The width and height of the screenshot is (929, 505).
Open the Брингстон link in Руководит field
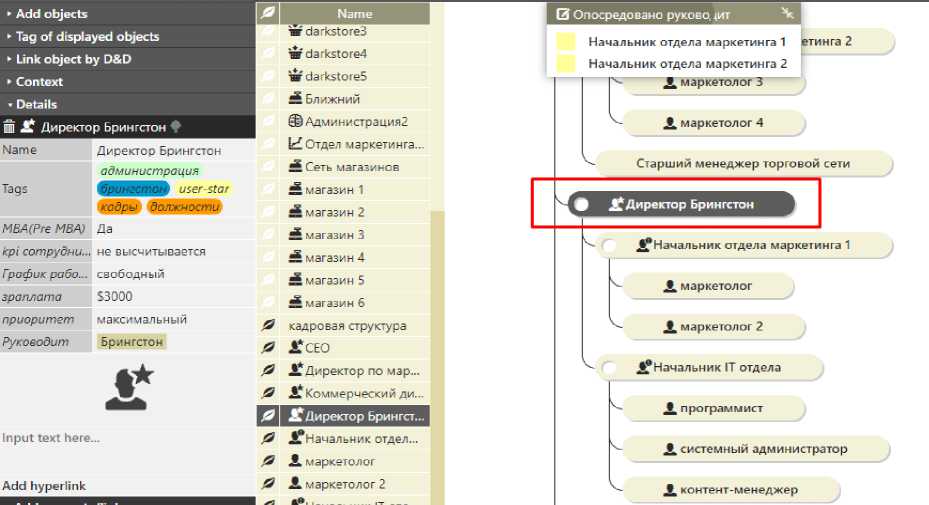pyautogui.click(x=131, y=341)
